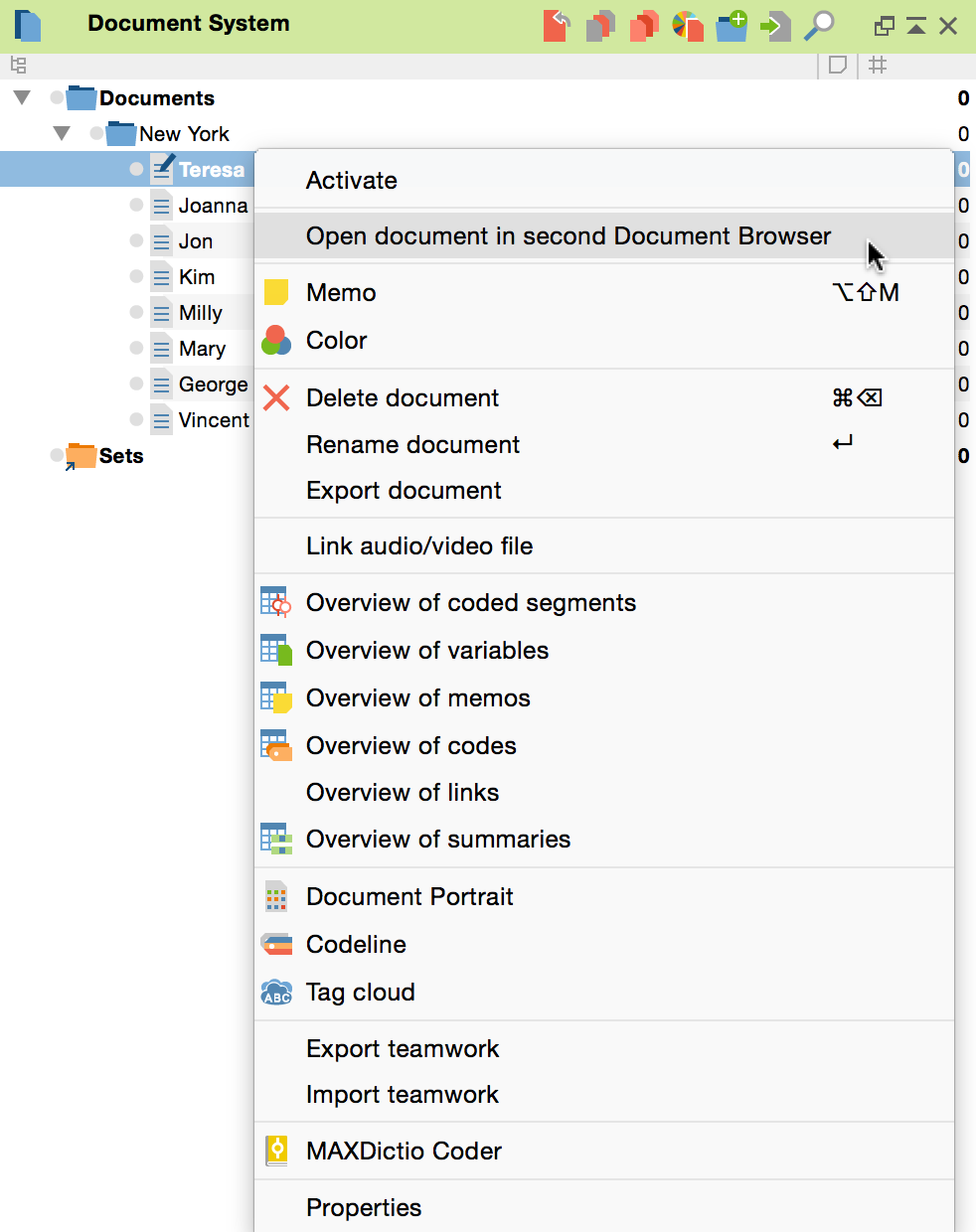This screenshot has width=976, height=1232.
Task: Select the George document in the tree
Action: pos(213,385)
